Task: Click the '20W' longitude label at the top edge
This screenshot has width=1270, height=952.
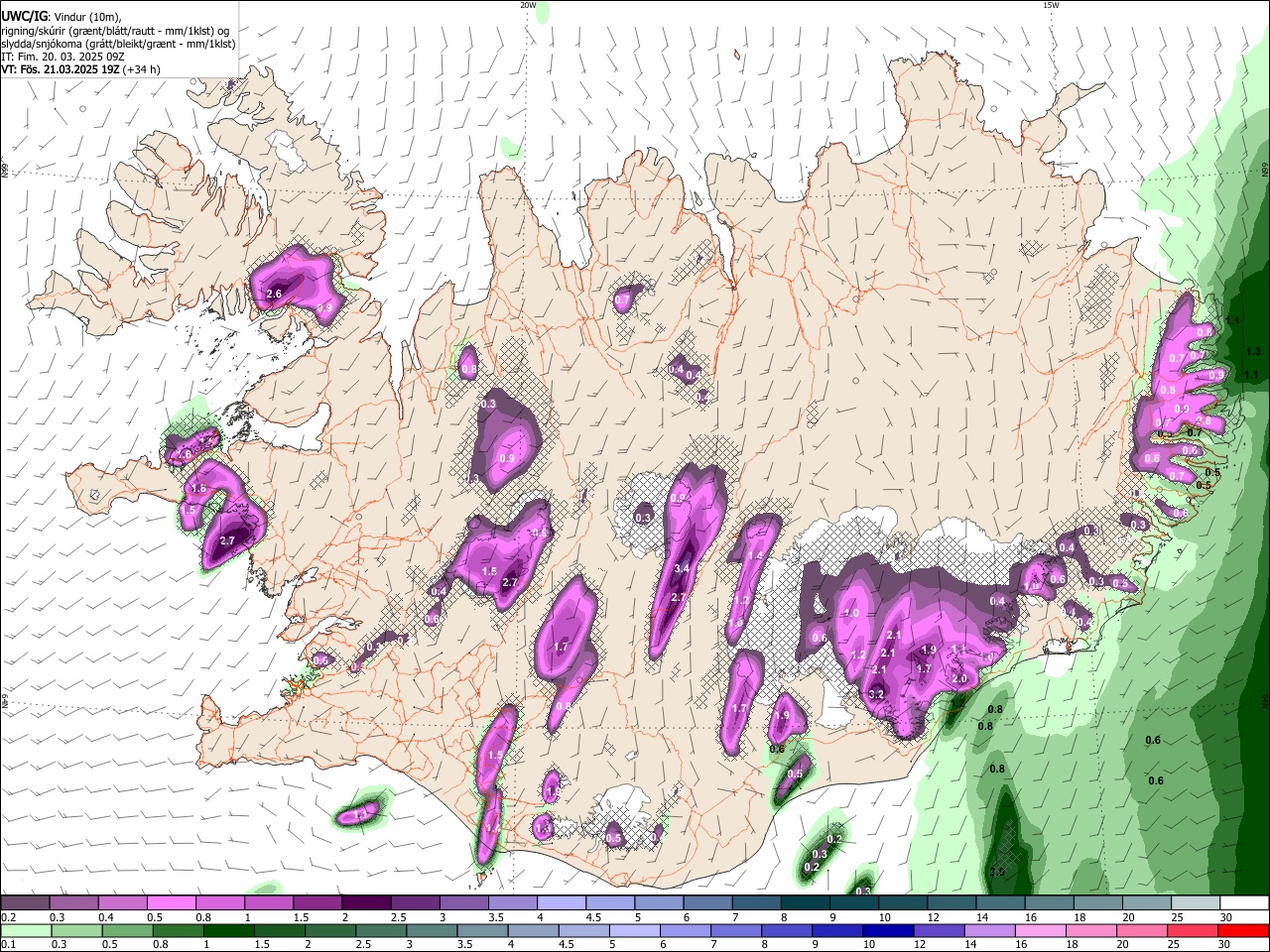Action: [x=528, y=5]
